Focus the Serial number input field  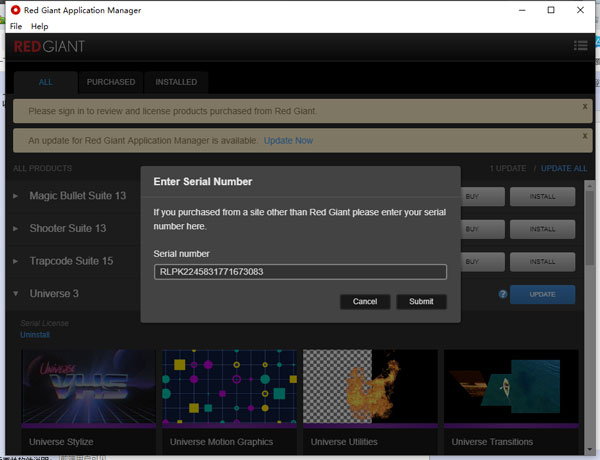(300, 272)
